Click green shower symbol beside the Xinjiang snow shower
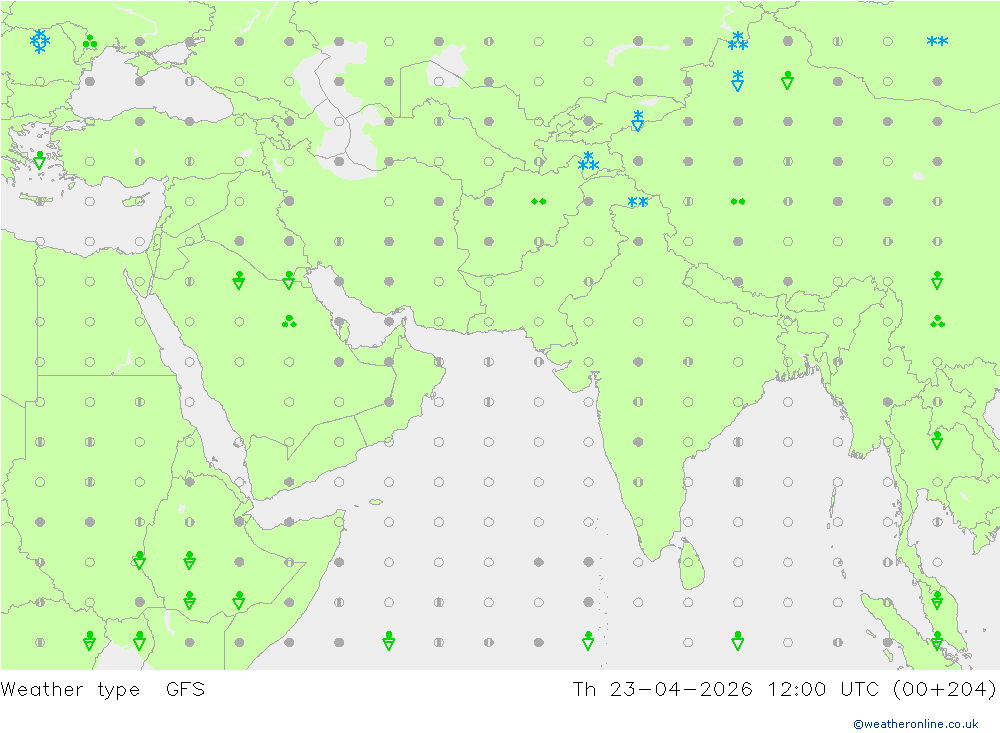Screen dimensions: 1000x733 788,80
